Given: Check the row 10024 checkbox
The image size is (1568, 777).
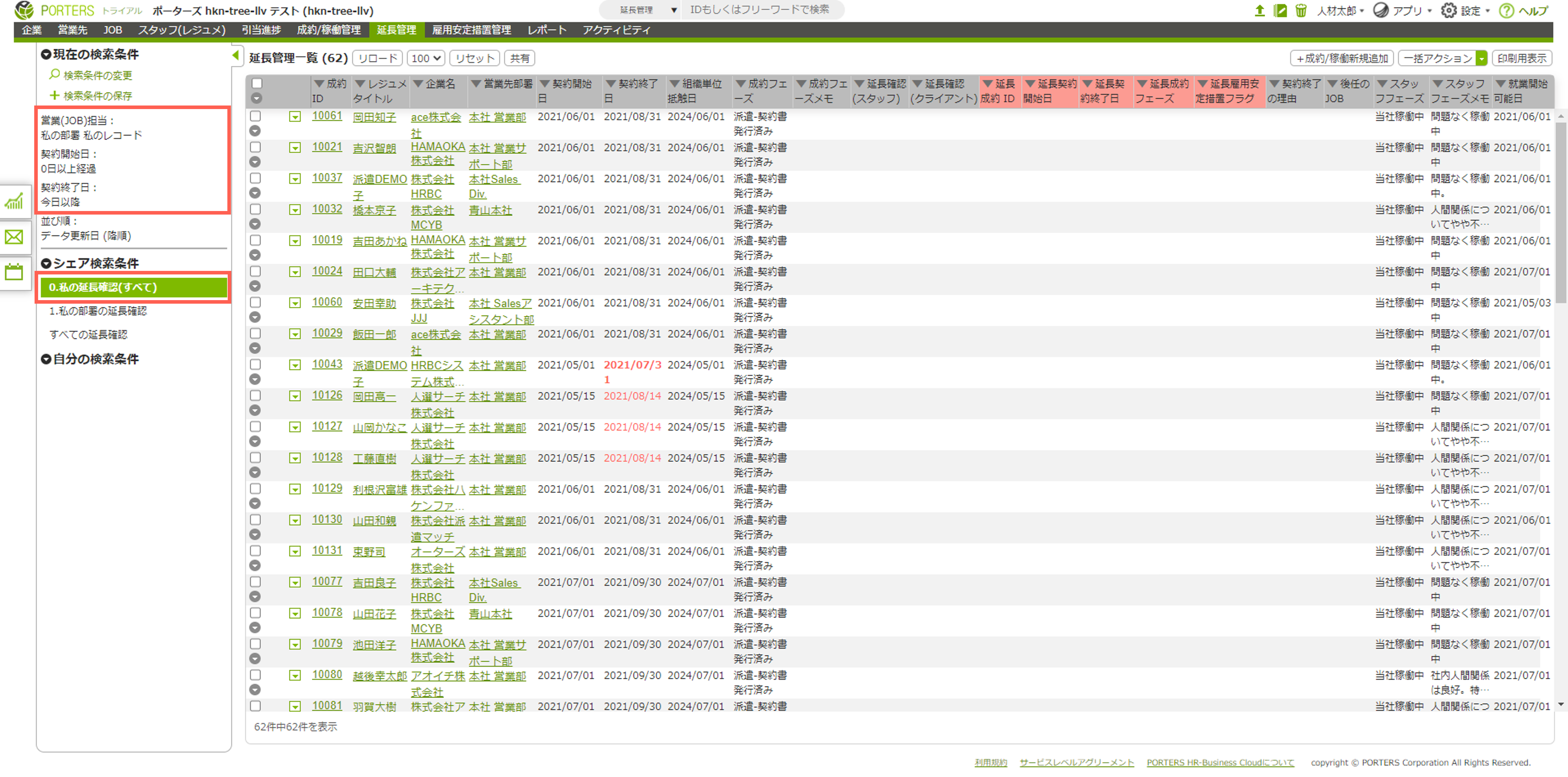Looking at the screenshot, I should 256,271.
